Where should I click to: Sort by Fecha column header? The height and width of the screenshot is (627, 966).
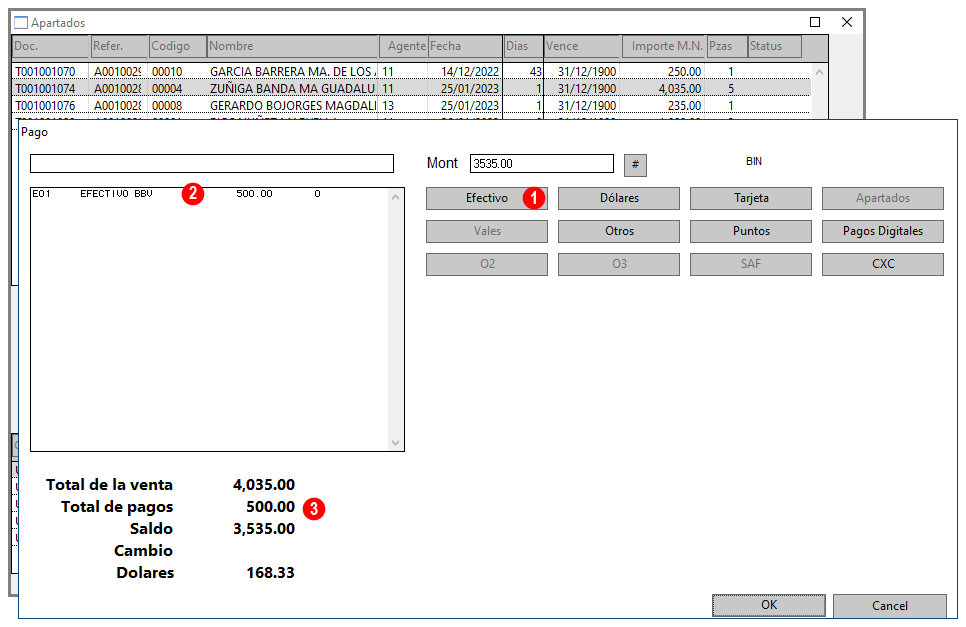click(465, 46)
